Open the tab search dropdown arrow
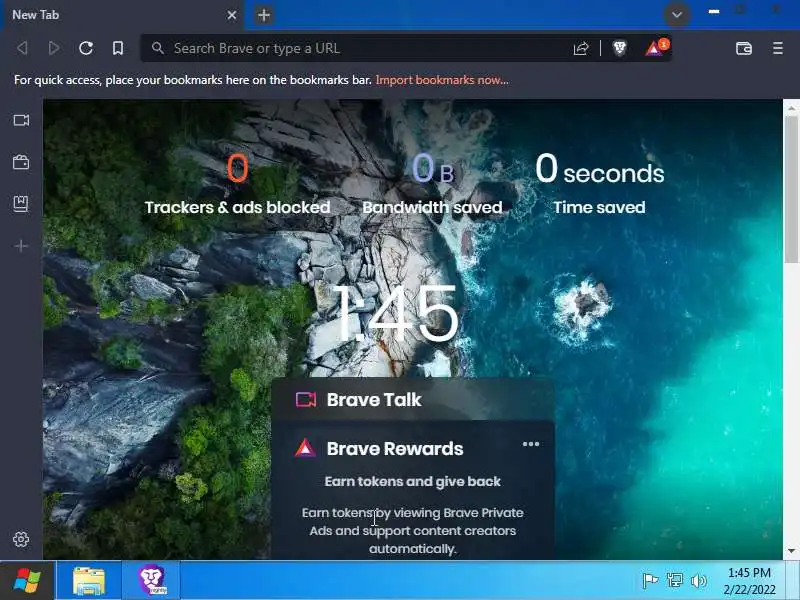This screenshot has height=600, width=800. (x=677, y=15)
